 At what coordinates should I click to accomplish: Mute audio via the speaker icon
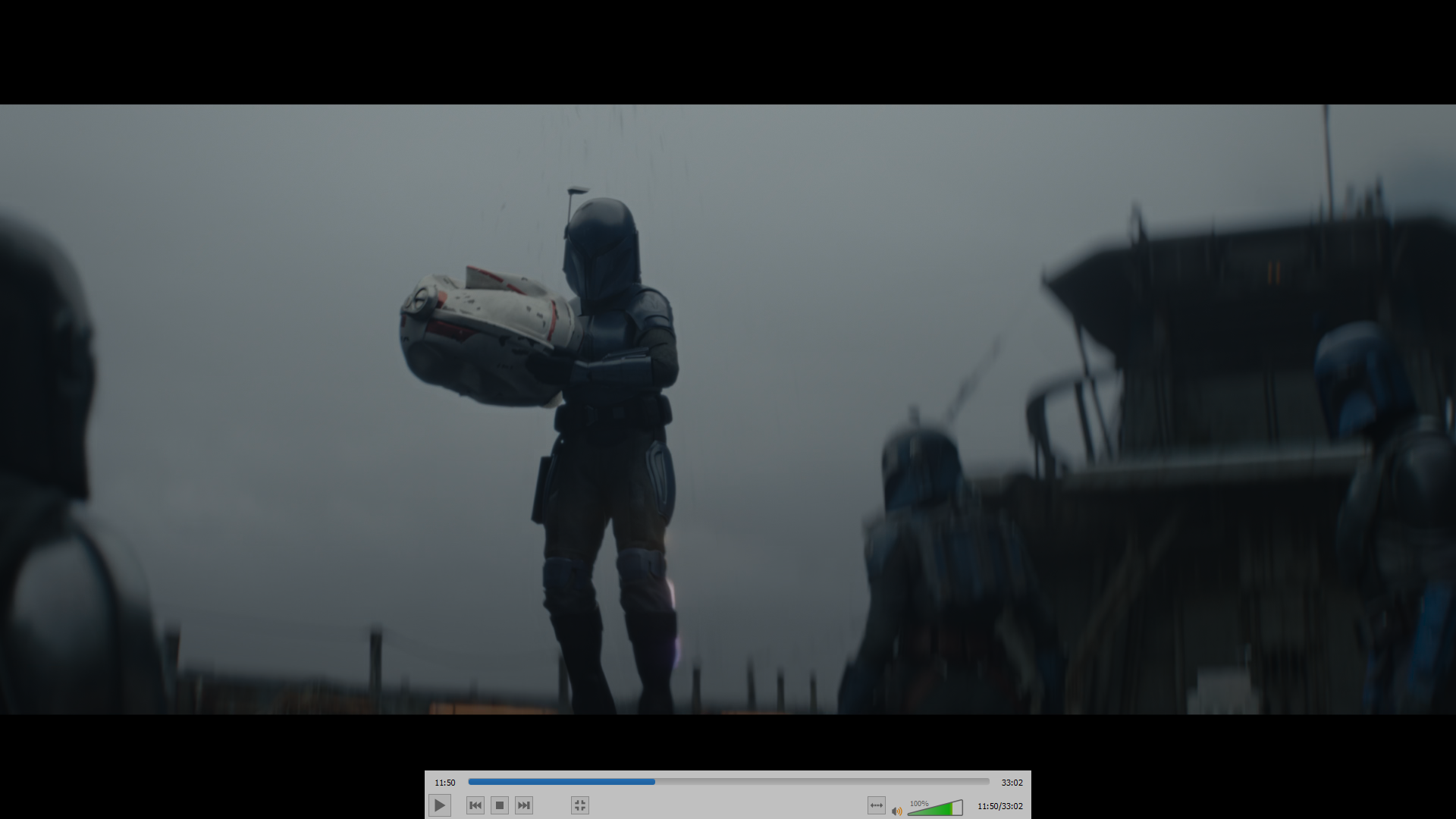point(897,811)
